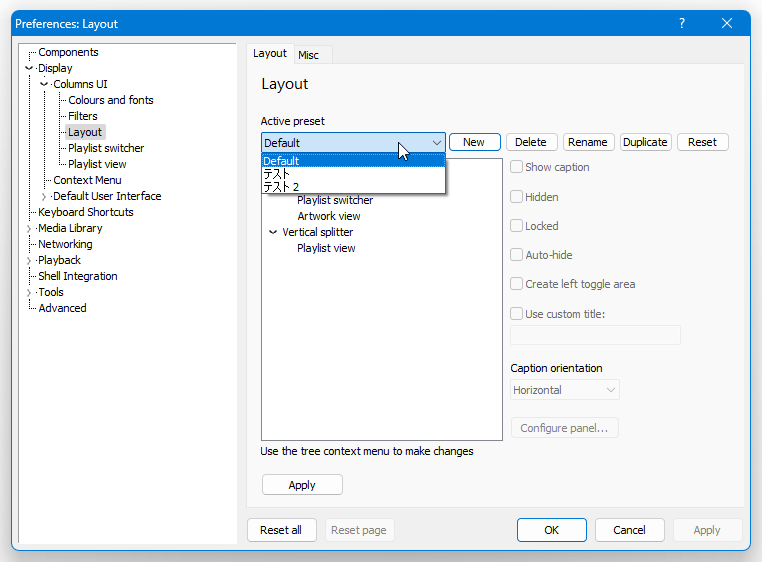Click the Reset all button
The image size is (762, 562).
281,530
